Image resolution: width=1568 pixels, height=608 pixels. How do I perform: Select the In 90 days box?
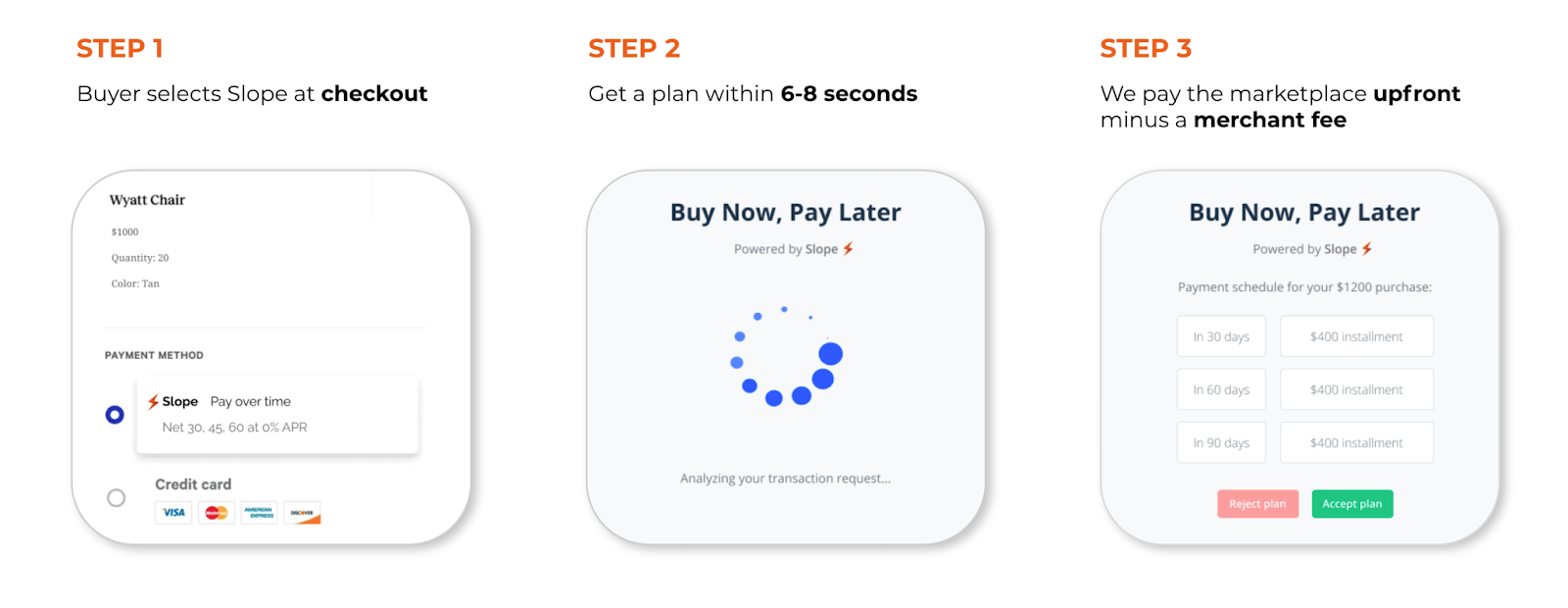(1221, 442)
